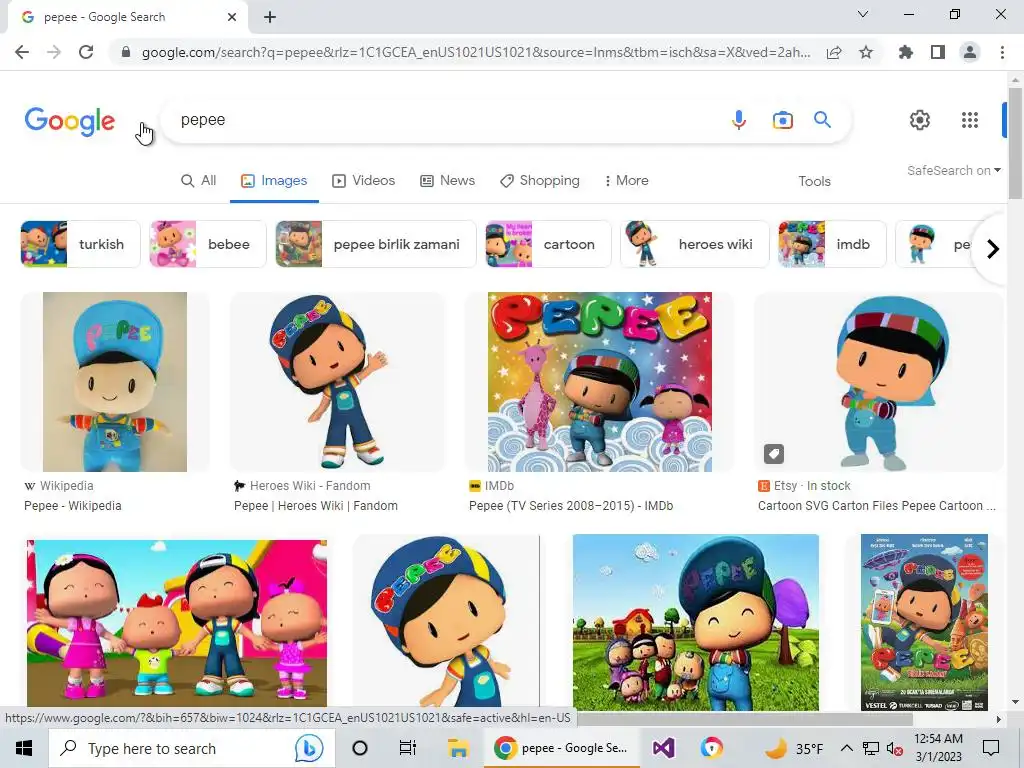Open the Windows Start menu
The image size is (1024, 768).
(x=24, y=748)
